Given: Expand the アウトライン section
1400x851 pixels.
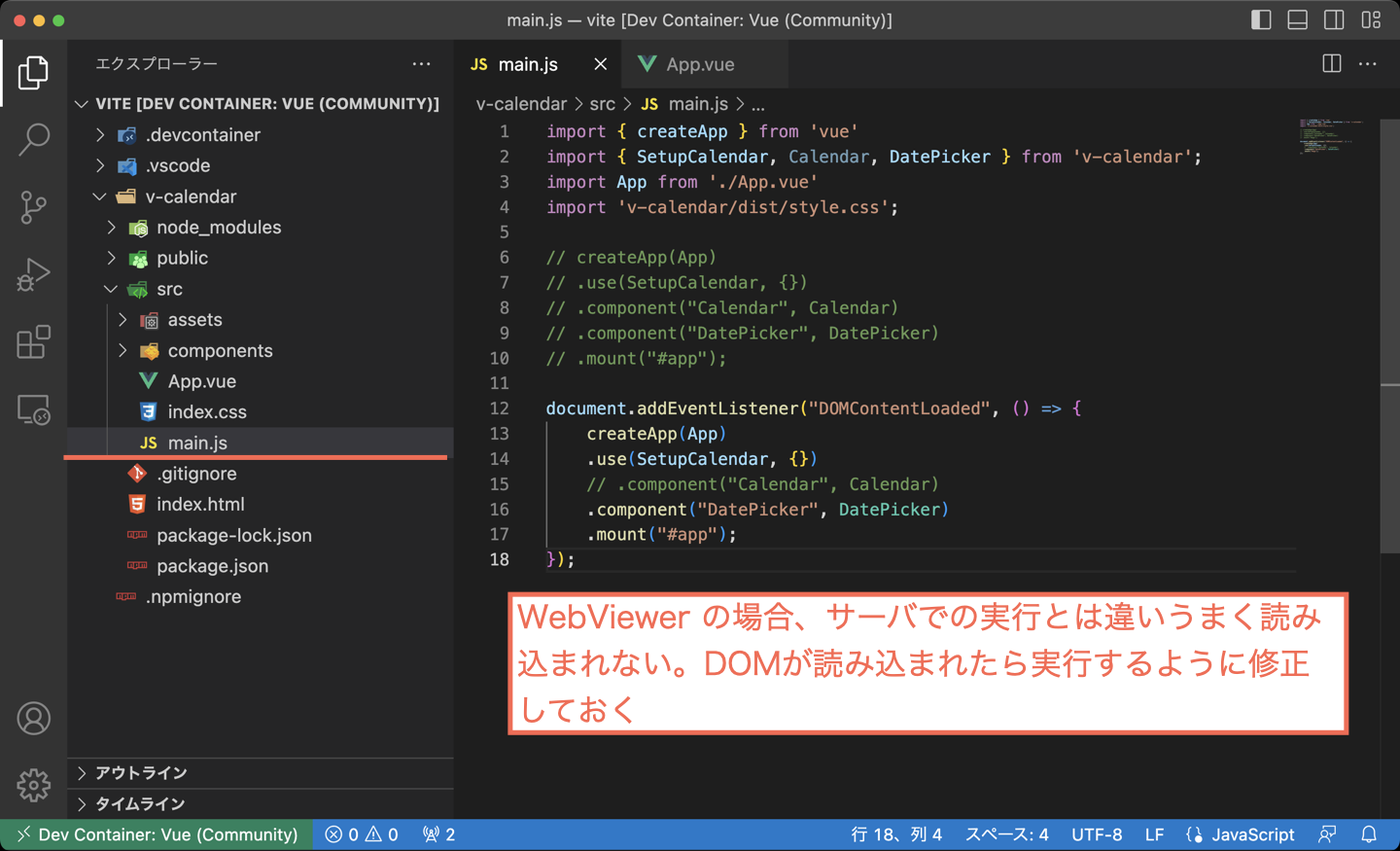Looking at the screenshot, I should (x=261, y=773).
